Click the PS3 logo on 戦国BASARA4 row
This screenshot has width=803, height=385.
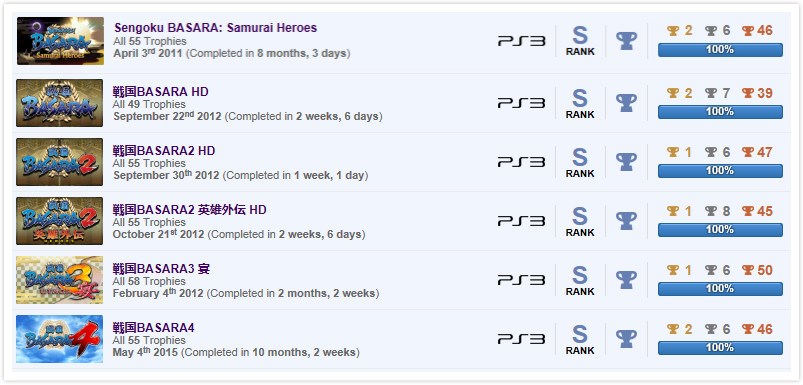[x=521, y=339]
